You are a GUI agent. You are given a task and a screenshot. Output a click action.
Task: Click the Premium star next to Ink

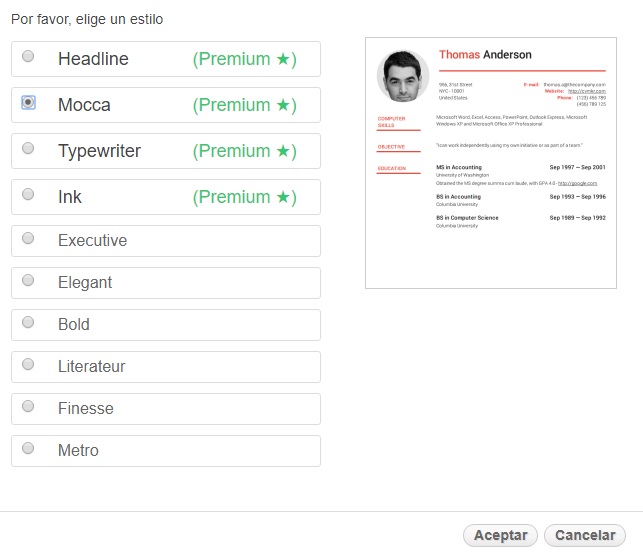point(283,197)
